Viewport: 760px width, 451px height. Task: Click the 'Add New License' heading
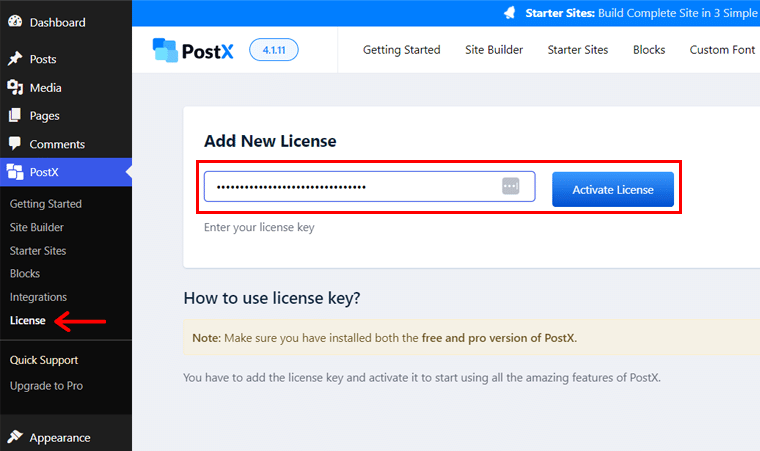point(270,141)
